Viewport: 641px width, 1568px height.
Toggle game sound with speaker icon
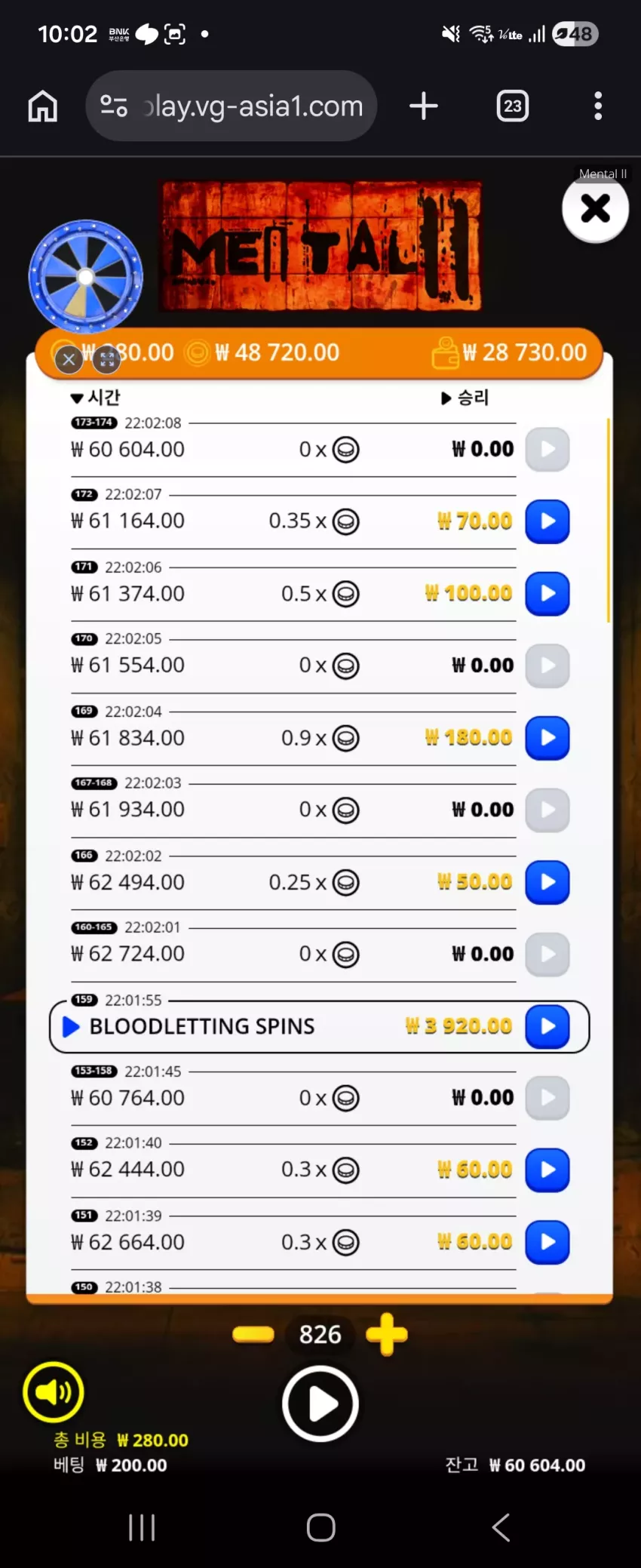tap(53, 1391)
